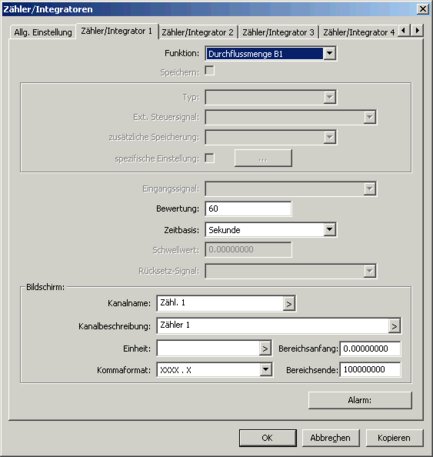Switch to the Allg. Einstellung tab

(x=43, y=32)
